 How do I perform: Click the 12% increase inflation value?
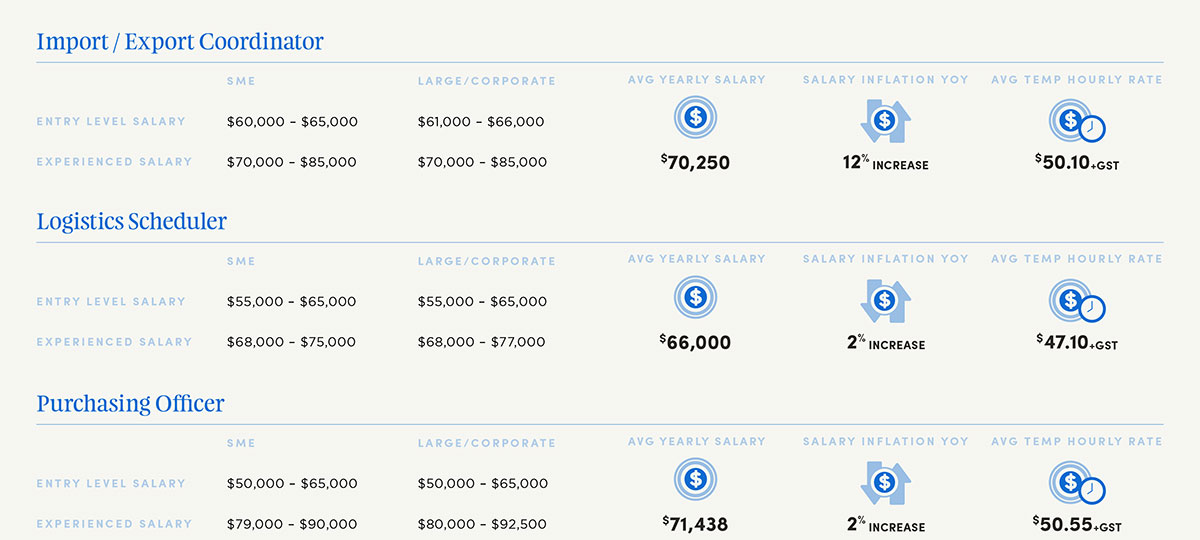point(885,163)
